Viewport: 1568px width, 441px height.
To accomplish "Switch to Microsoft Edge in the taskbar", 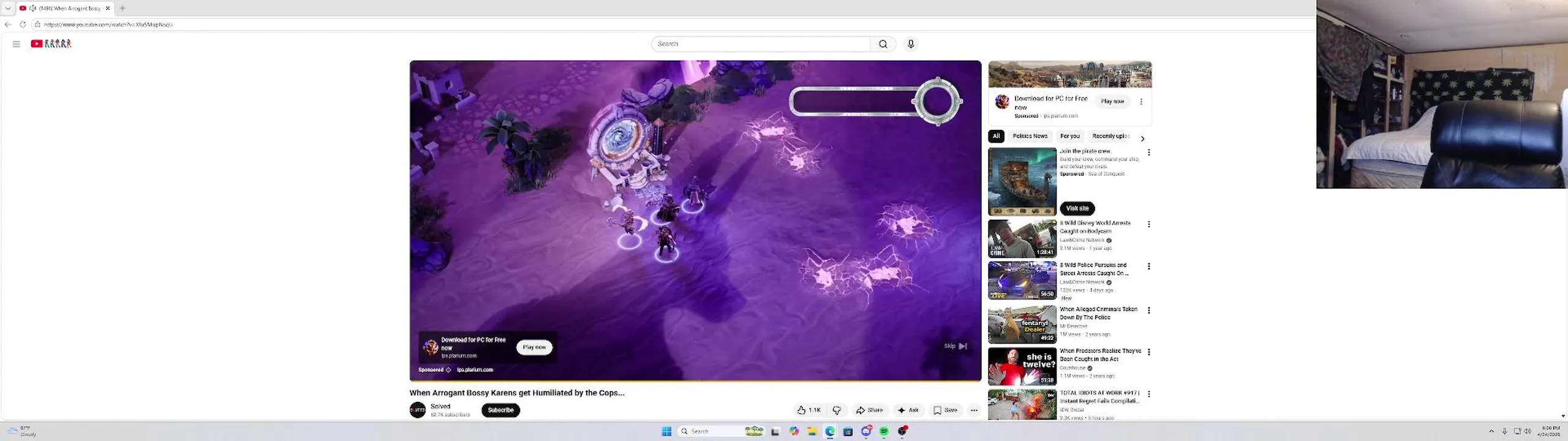I will [x=830, y=431].
